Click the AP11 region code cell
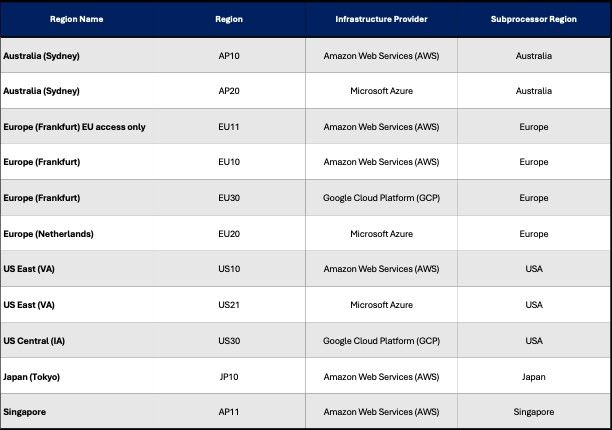This screenshot has width=612, height=430. (229, 412)
